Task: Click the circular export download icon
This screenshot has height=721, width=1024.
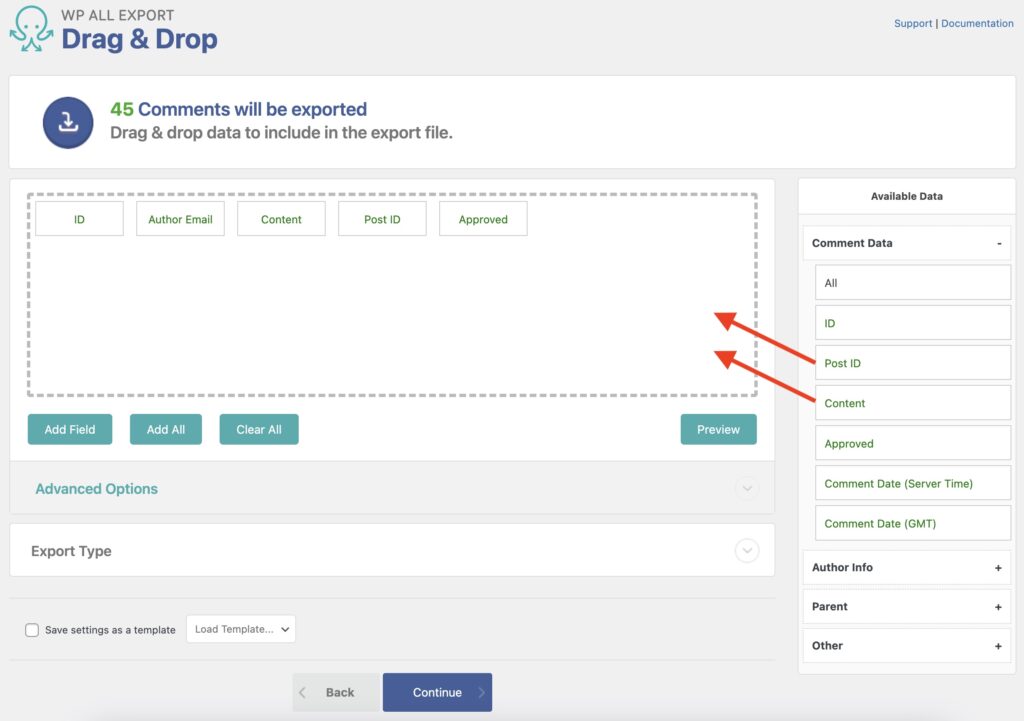Action: point(68,121)
